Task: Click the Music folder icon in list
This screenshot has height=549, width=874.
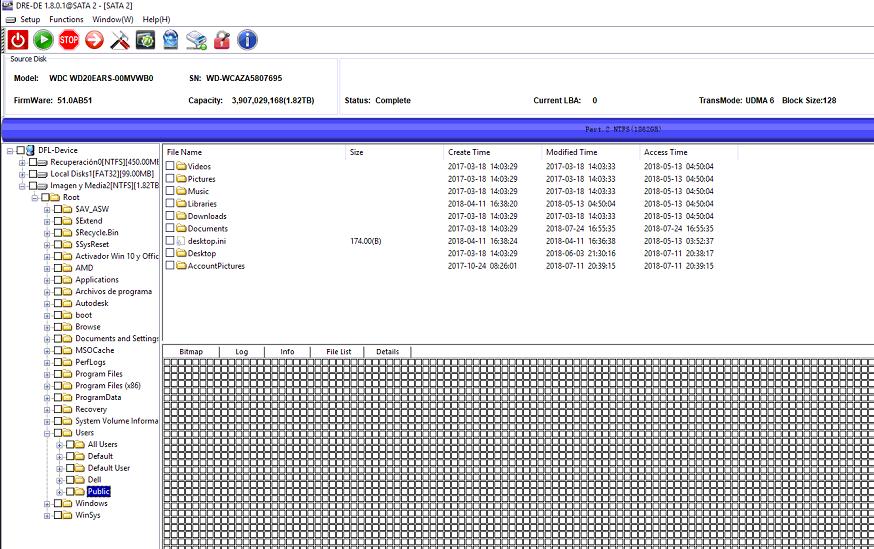Action: coord(181,191)
